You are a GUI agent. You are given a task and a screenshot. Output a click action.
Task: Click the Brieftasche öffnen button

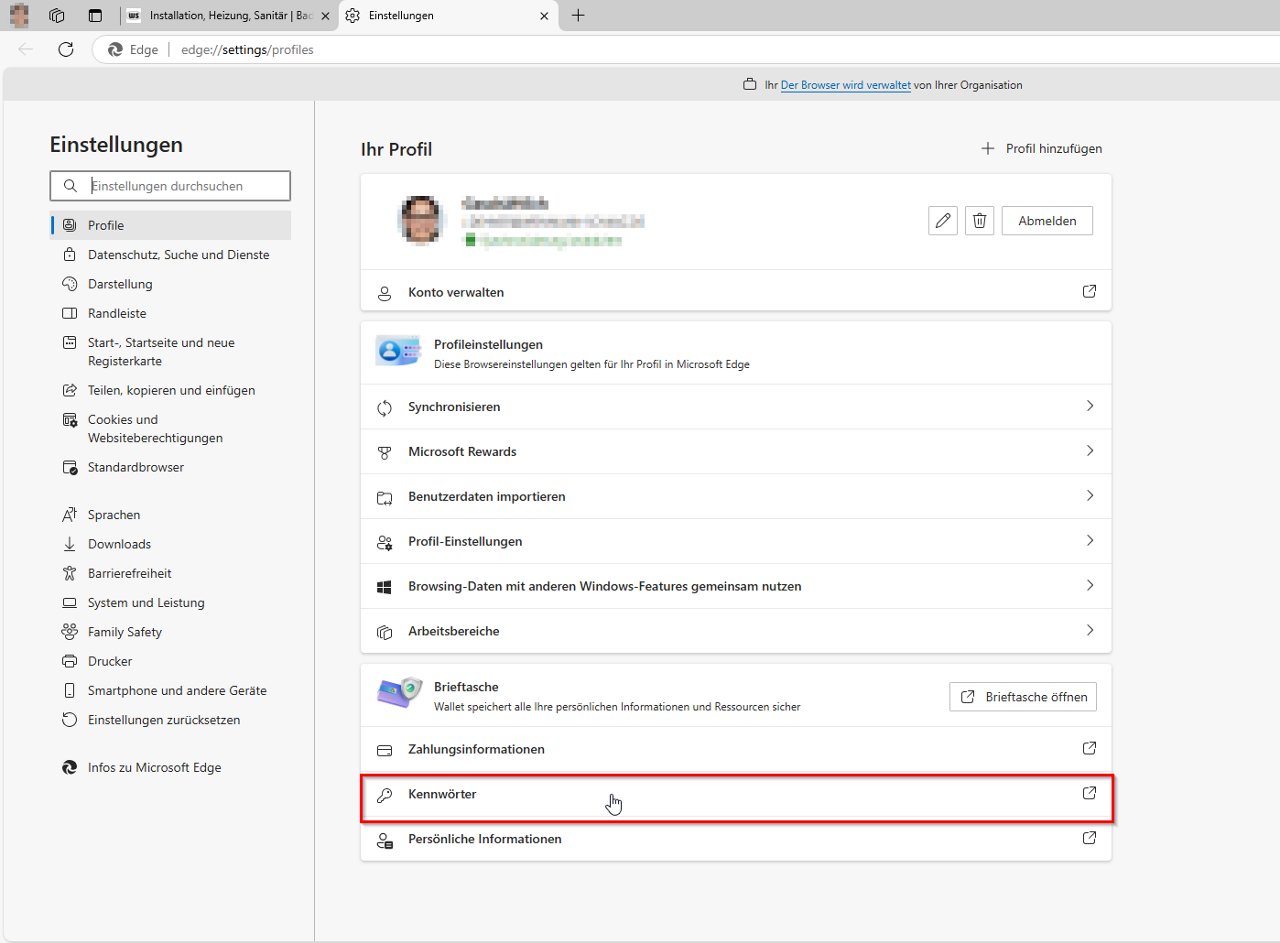click(1022, 697)
